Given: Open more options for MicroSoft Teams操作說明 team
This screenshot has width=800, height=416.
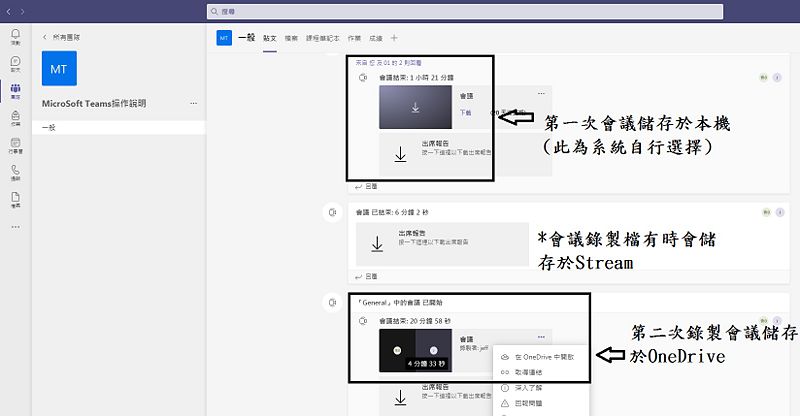Looking at the screenshot, I should 193,103.
